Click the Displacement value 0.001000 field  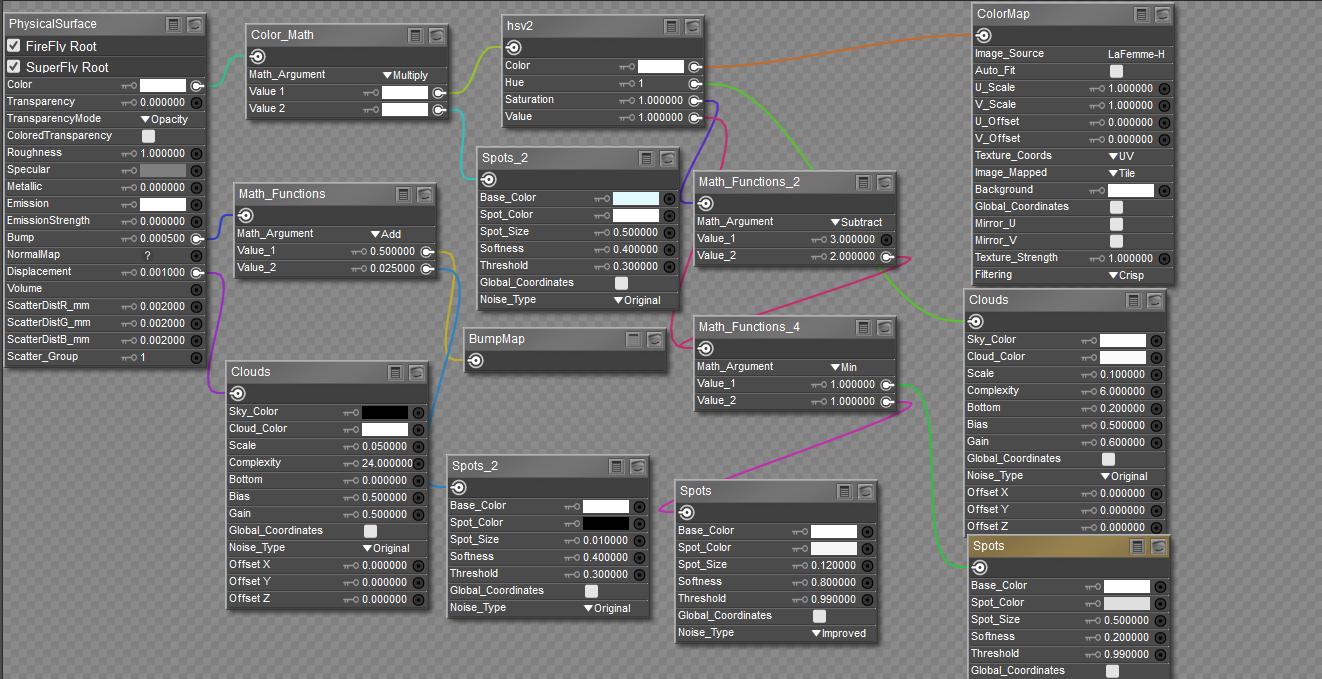click(162, 272)
